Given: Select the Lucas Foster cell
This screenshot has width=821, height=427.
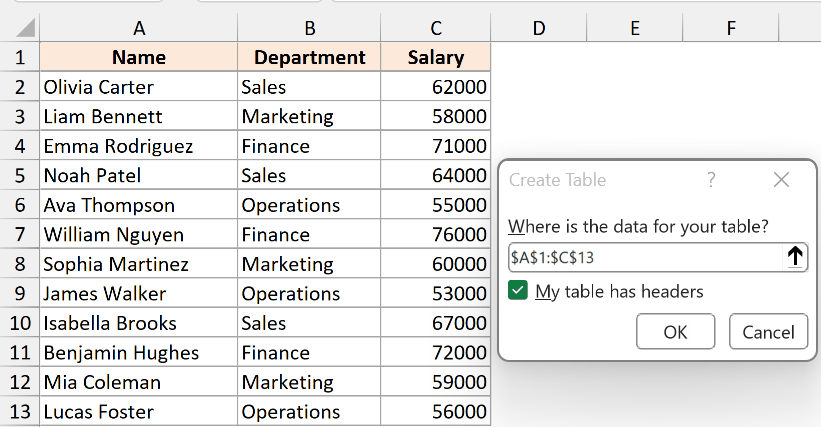Looking at the screenshot, I should pyautogui.click(x=139, y=412).
